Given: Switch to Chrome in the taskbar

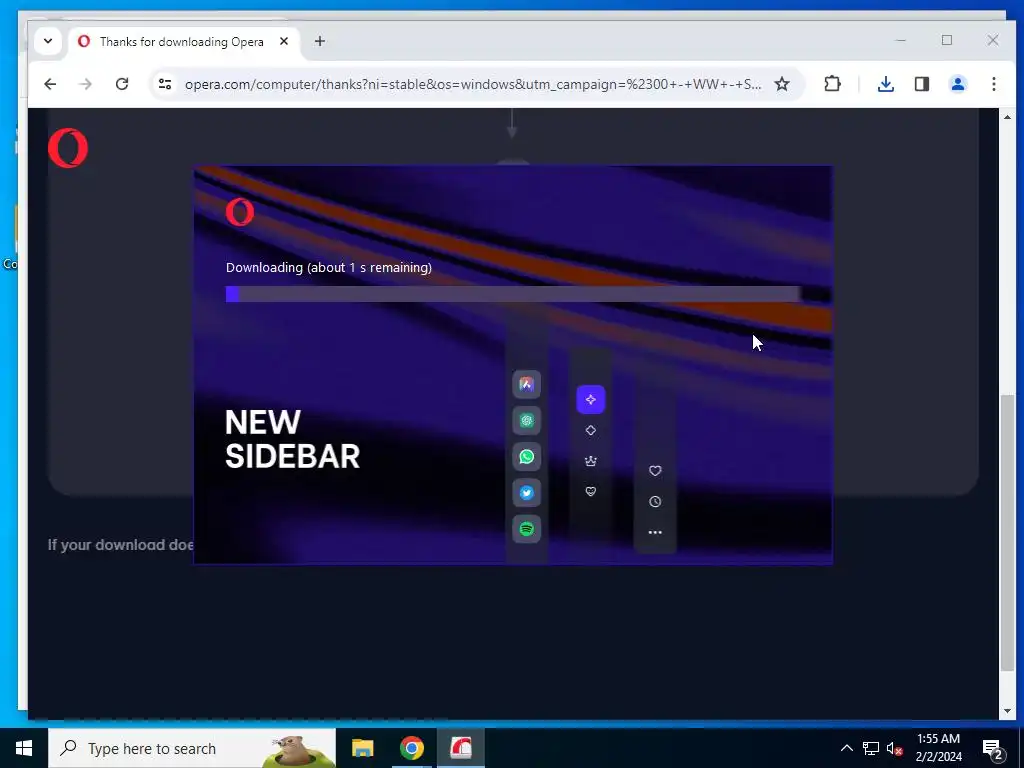Looking at the screenshot, I should click(411, 748).
